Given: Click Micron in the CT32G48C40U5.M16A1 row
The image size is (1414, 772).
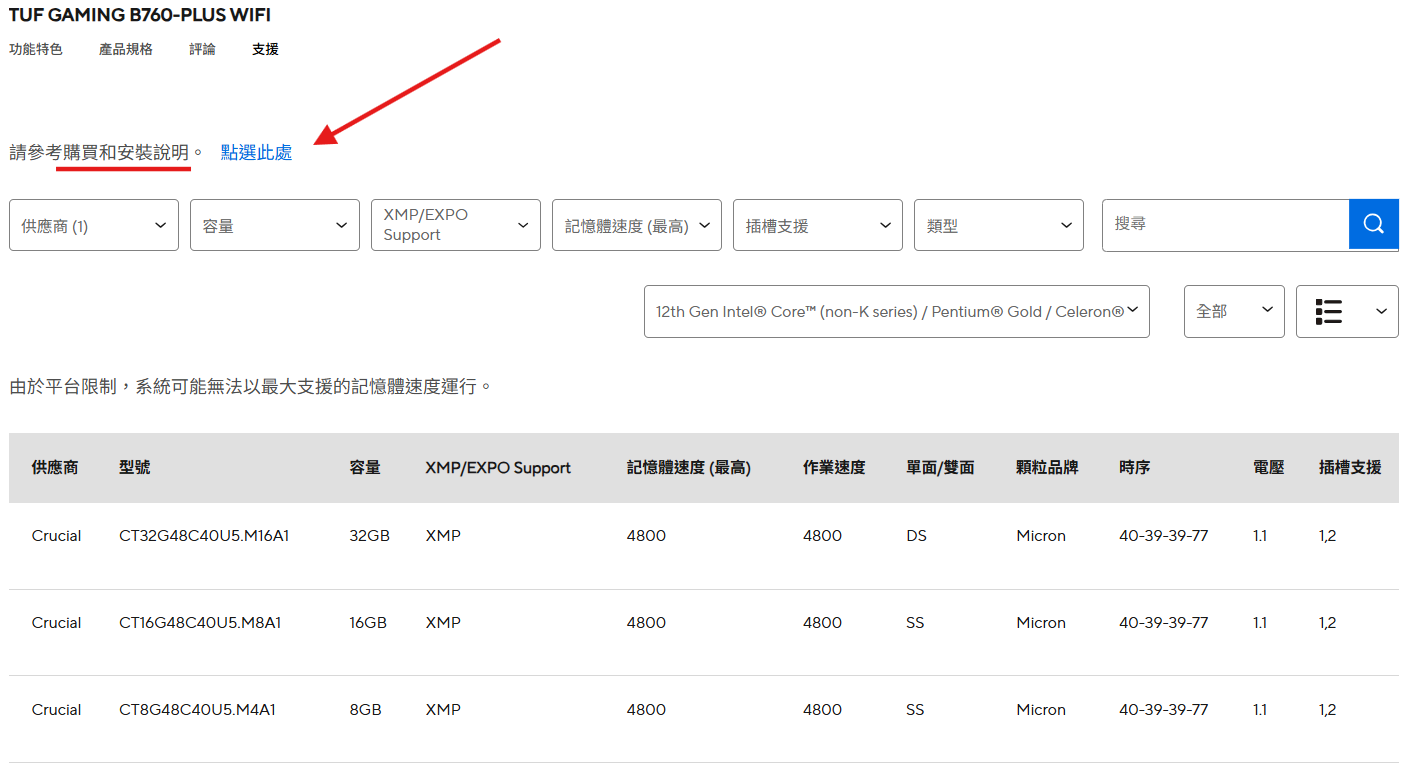Looking at the screenshot, I should point(1041,536).
